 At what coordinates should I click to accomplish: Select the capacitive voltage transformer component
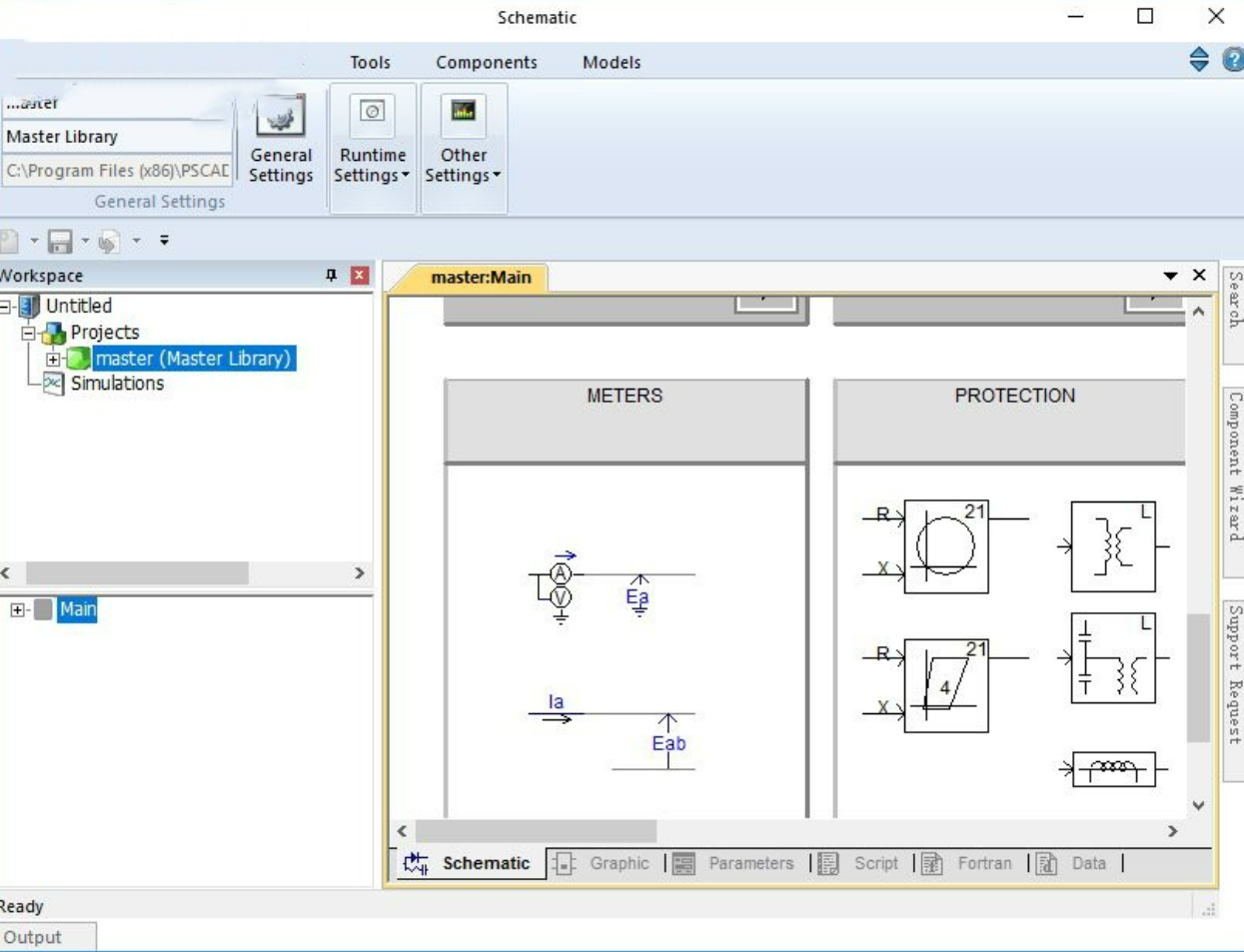(1113, 658)
